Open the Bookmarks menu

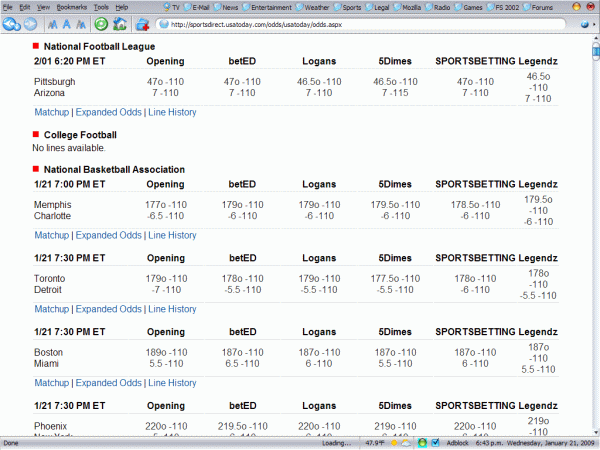point(72,7)
